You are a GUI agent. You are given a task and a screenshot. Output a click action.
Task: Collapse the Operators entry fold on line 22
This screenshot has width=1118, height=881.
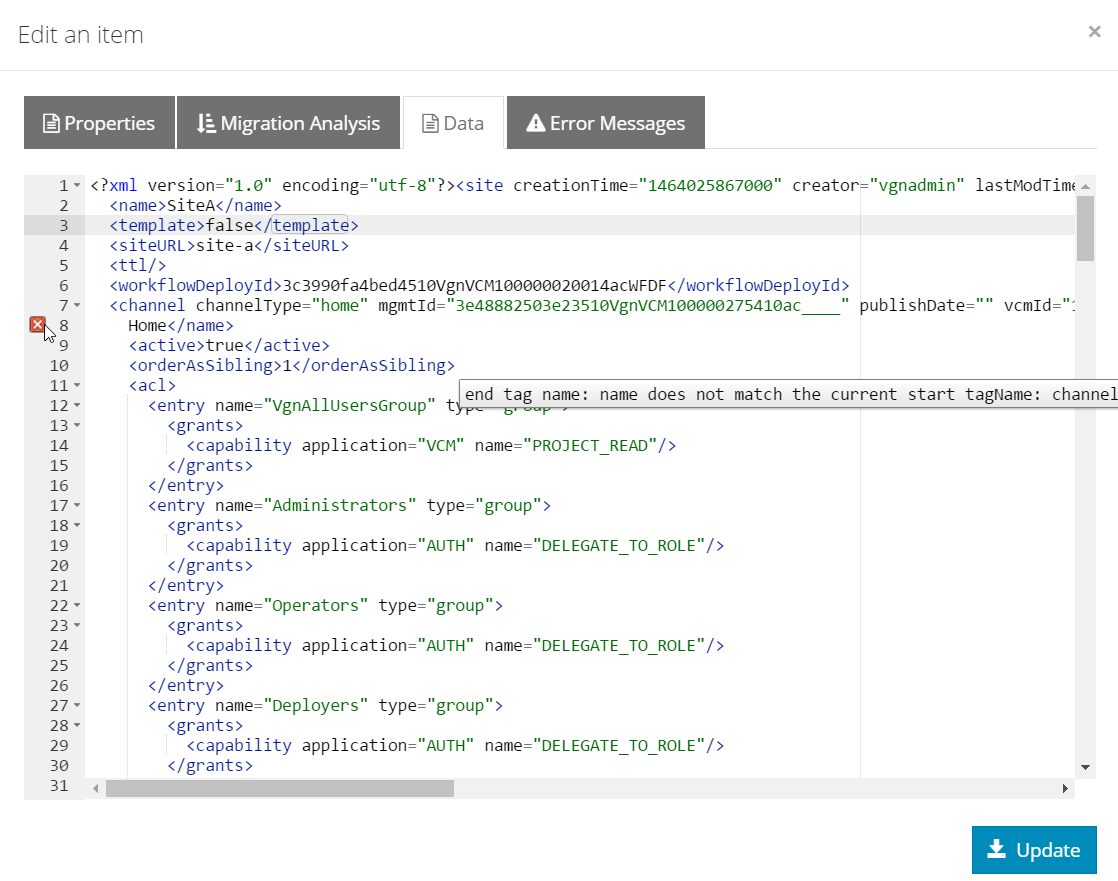point(77,605)
